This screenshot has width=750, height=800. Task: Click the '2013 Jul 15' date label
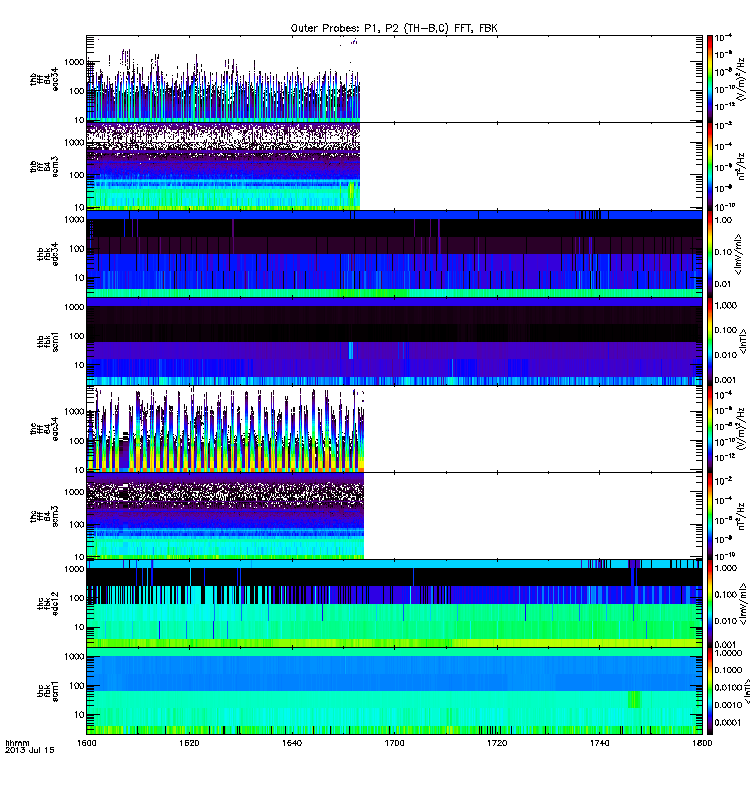(x=30, y=750)
